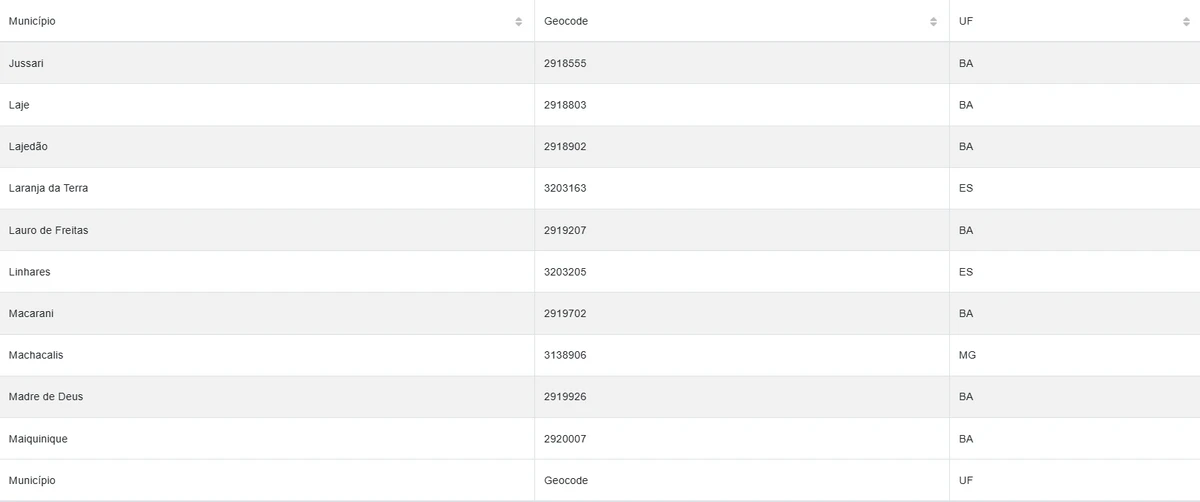This screenshot has width=1200, height=502.
Task: Click the Macarani row
Action: click(x=31, y=314)
